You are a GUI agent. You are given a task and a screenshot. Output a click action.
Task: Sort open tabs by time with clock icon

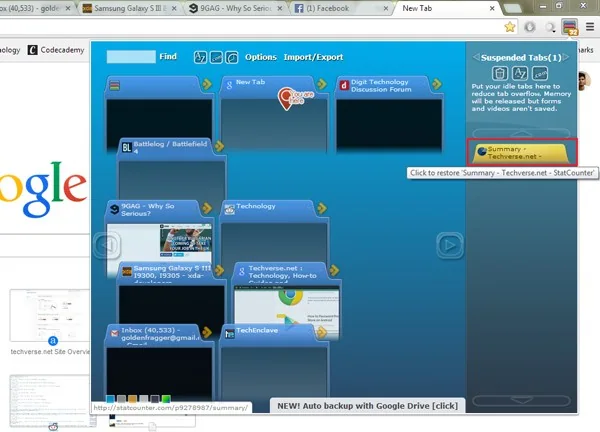[x=232, y=57]
